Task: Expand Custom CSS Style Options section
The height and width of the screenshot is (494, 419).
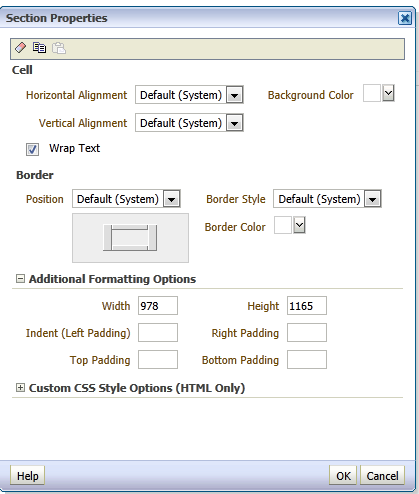Action: [x=20, y=388]
